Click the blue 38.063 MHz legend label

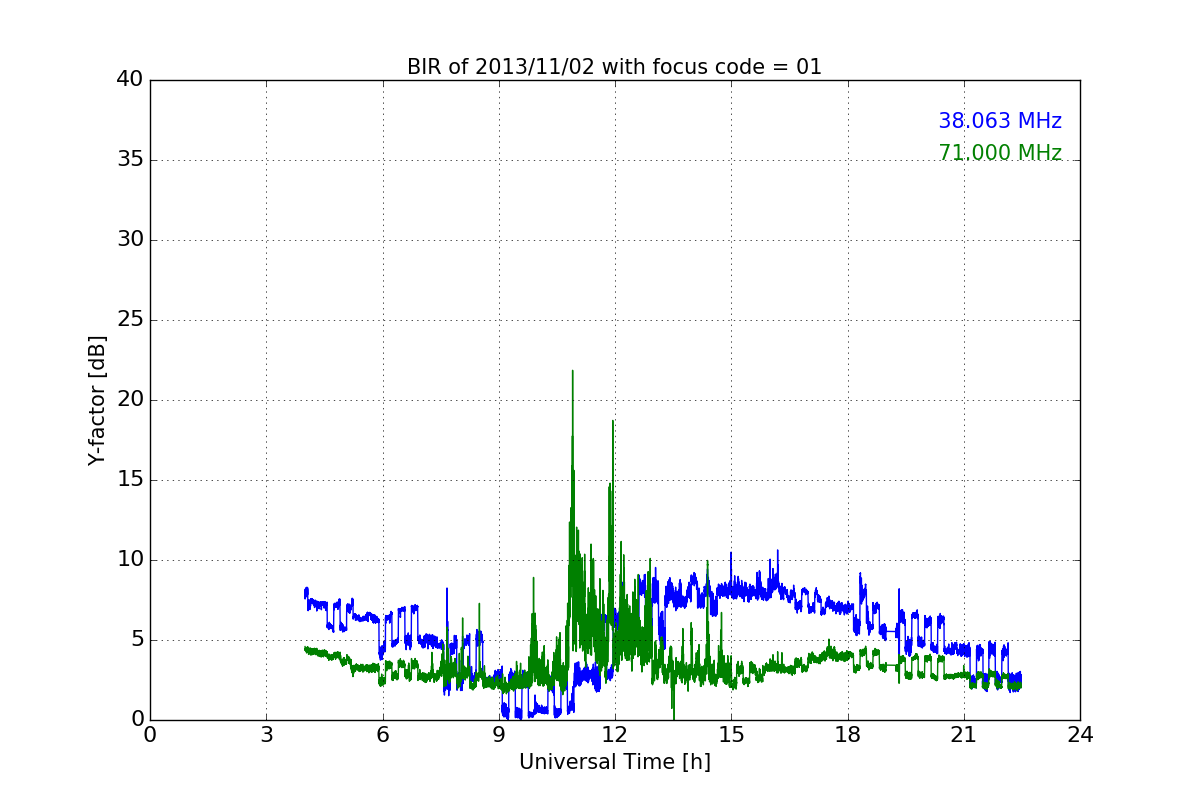click(x=1000, y=121)
